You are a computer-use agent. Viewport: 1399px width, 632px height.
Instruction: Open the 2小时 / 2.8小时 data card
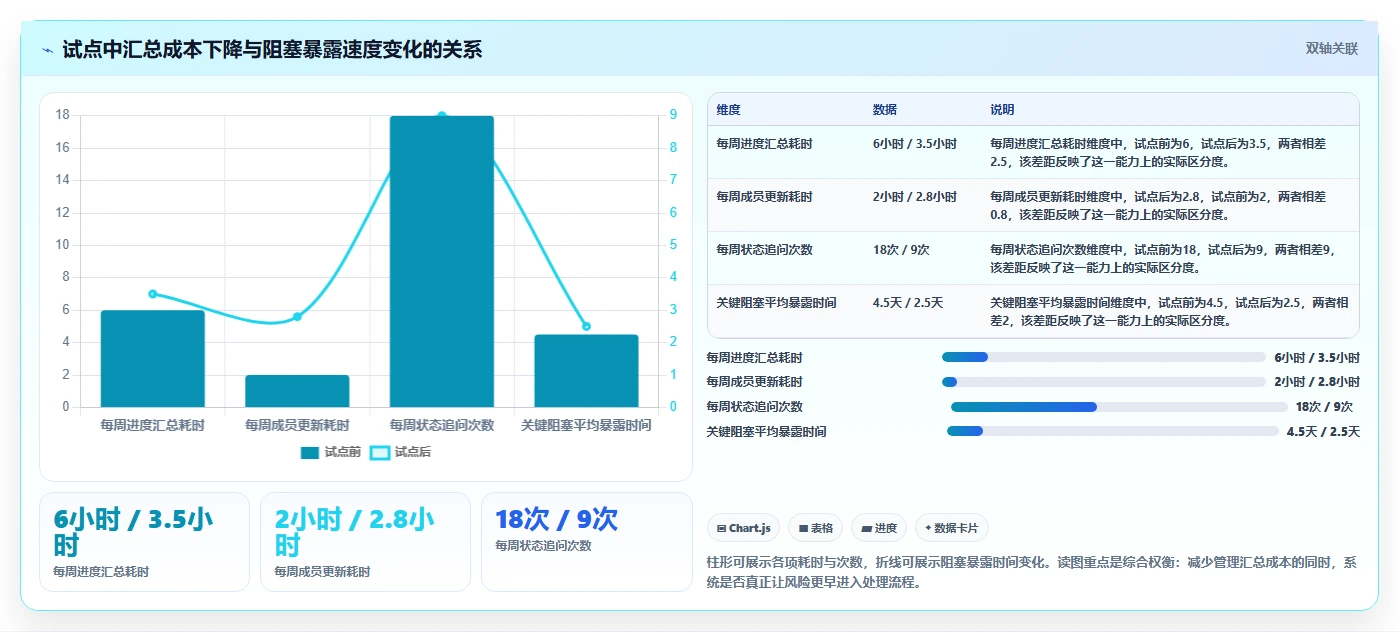tap(365, 542)
